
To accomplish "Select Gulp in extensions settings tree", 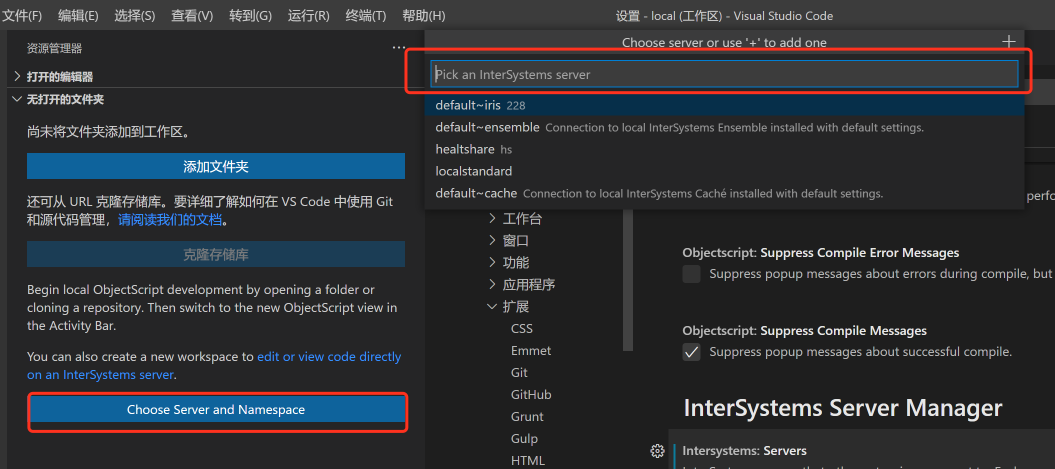I will click(524, 439).
